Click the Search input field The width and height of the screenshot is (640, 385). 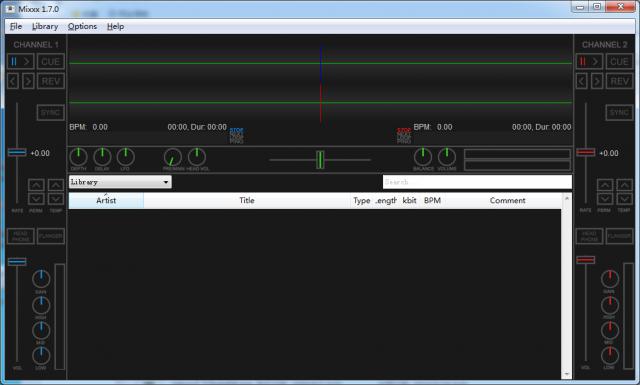point(477,182)
